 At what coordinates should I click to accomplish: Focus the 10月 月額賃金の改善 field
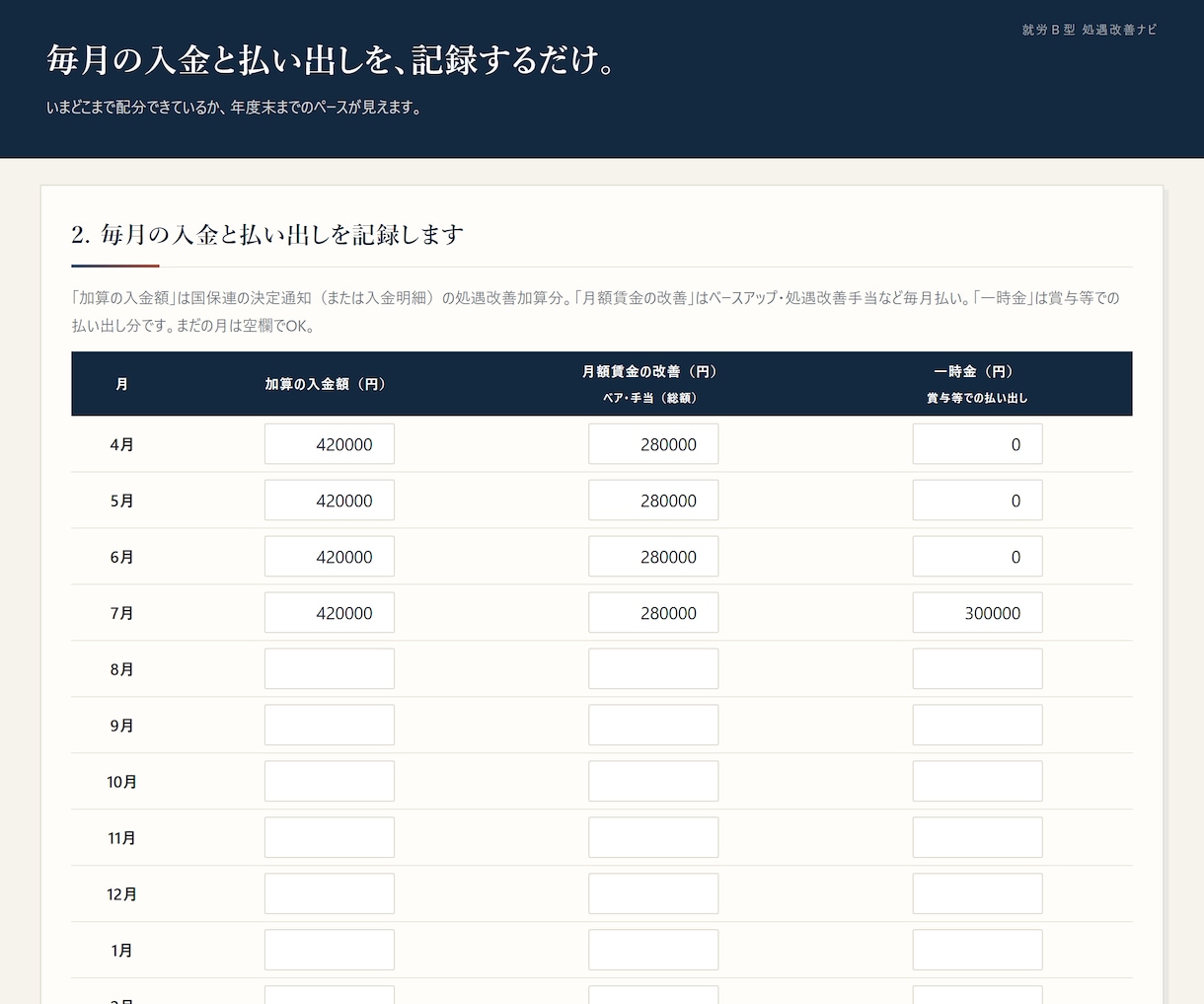(x=653, y=782)
